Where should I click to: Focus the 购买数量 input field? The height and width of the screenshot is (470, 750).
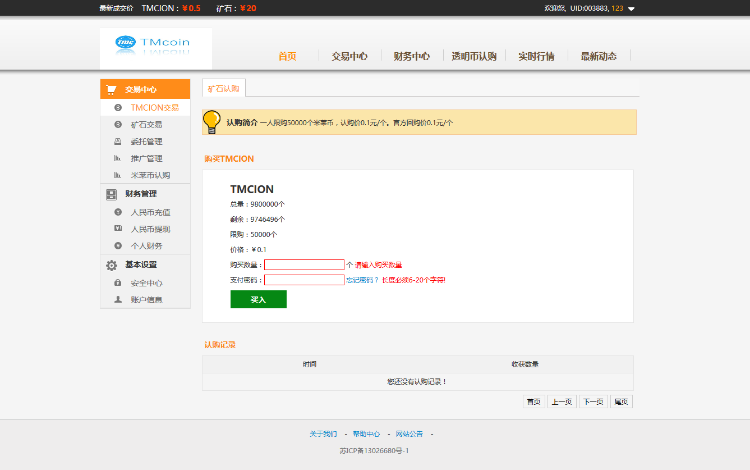coord(304,264)
